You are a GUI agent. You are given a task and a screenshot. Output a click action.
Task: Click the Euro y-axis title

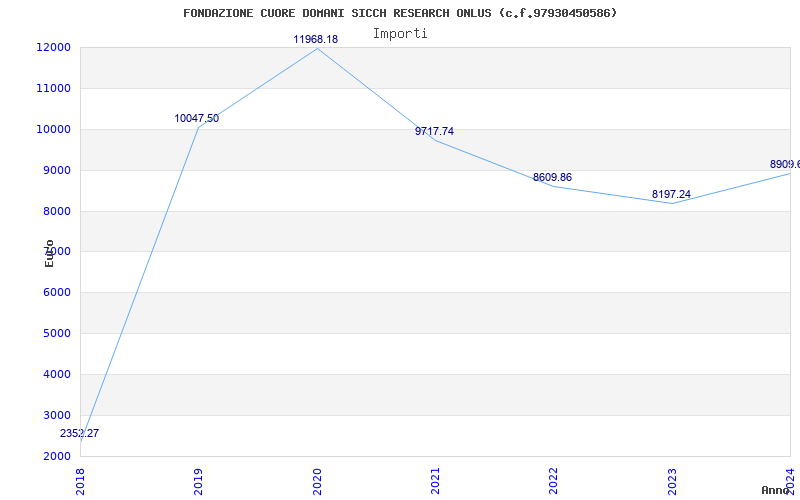tap(49, 253)
